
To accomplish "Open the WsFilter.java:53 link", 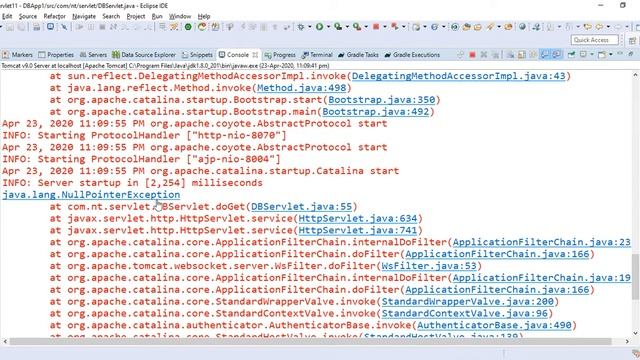I will point(429,266).
